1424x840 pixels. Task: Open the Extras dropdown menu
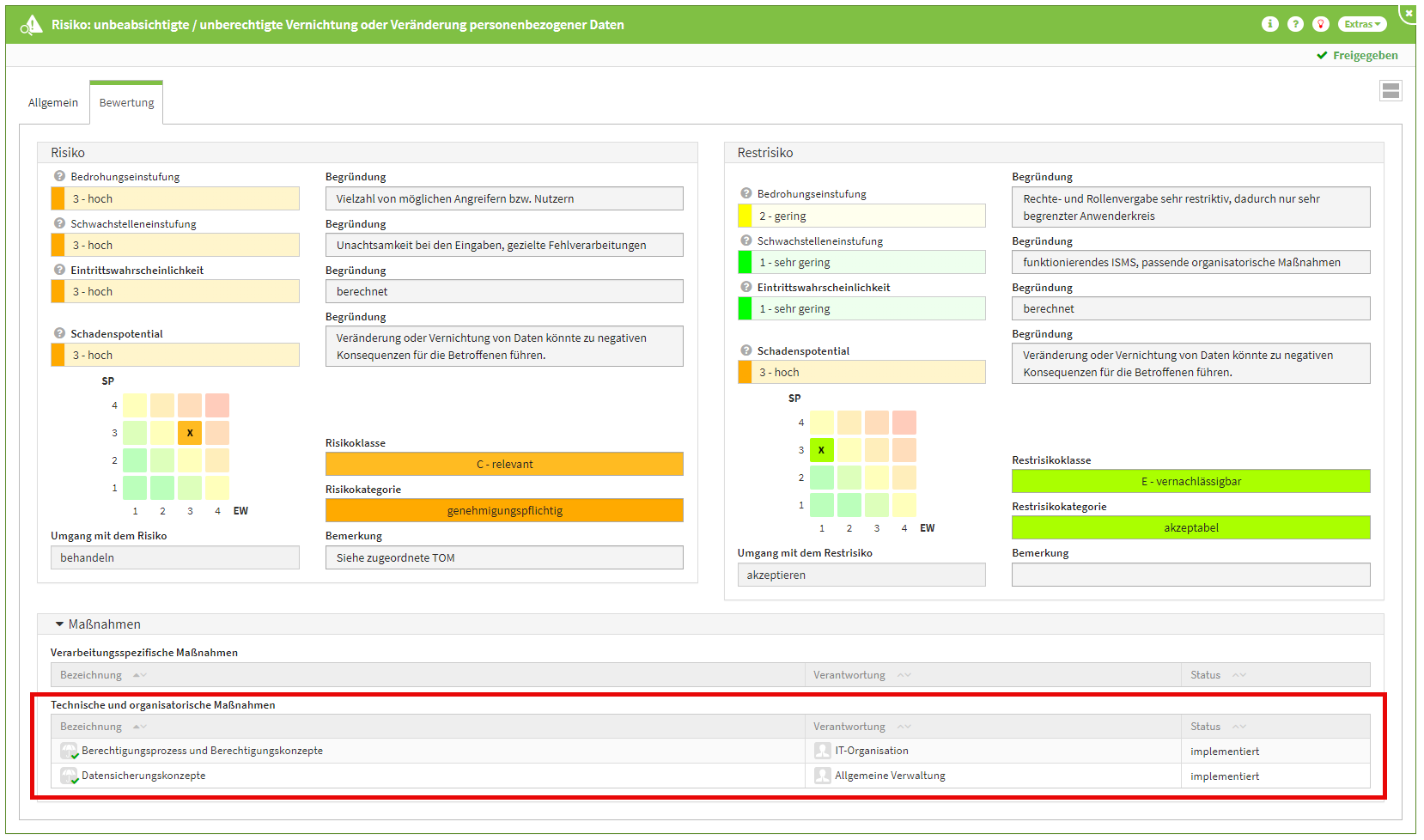1362,24
